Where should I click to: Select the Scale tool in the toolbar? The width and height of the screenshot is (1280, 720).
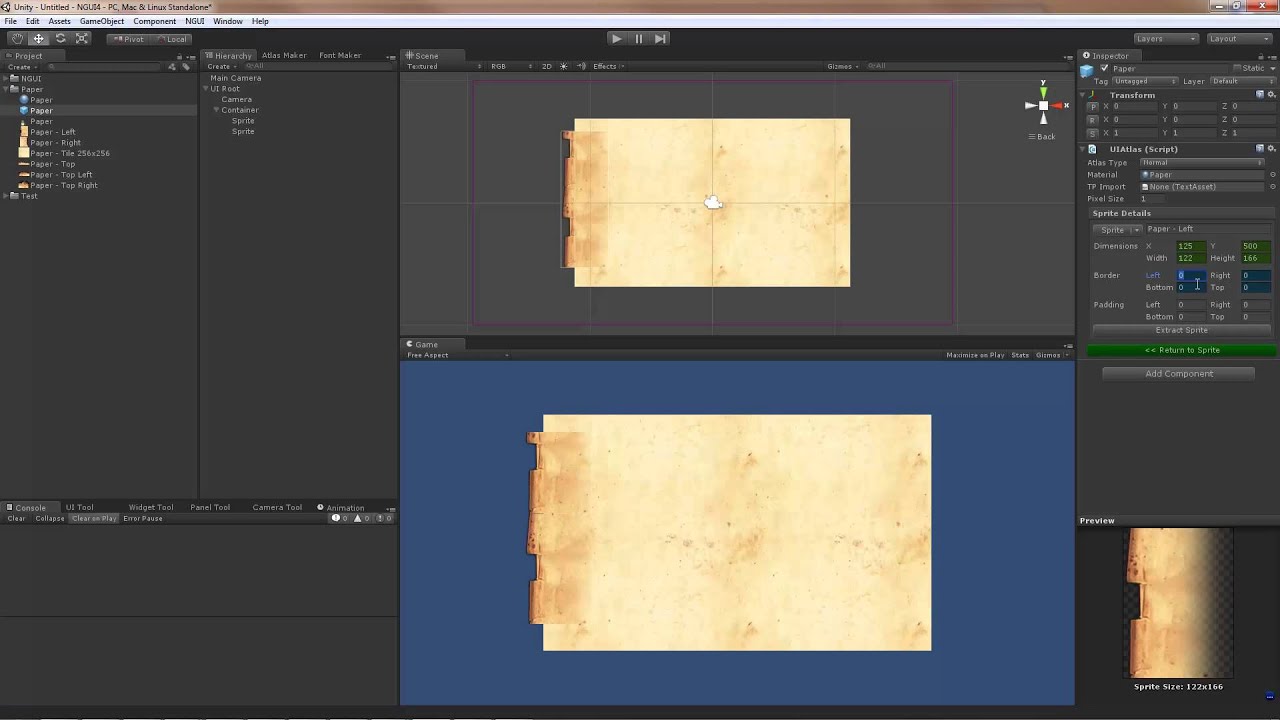(x=82, y=39)
